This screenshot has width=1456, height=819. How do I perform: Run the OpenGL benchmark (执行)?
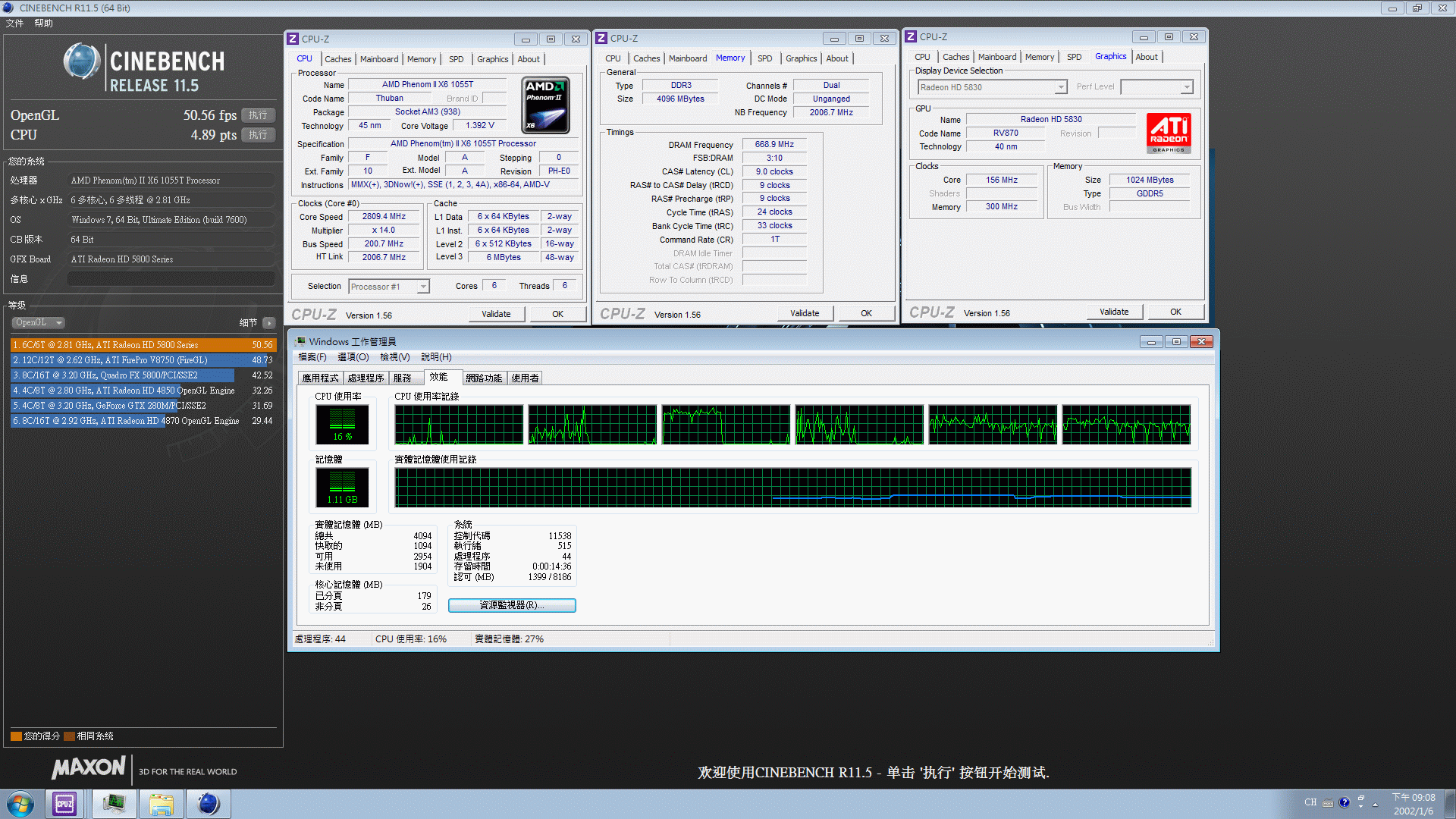[x=258, y=115]
